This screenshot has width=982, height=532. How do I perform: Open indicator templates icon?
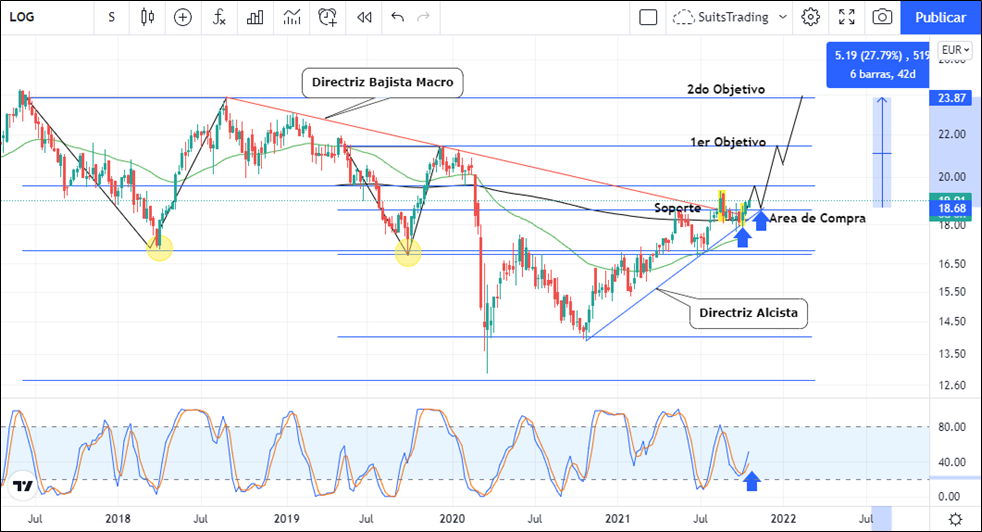[x=292, y=17]
